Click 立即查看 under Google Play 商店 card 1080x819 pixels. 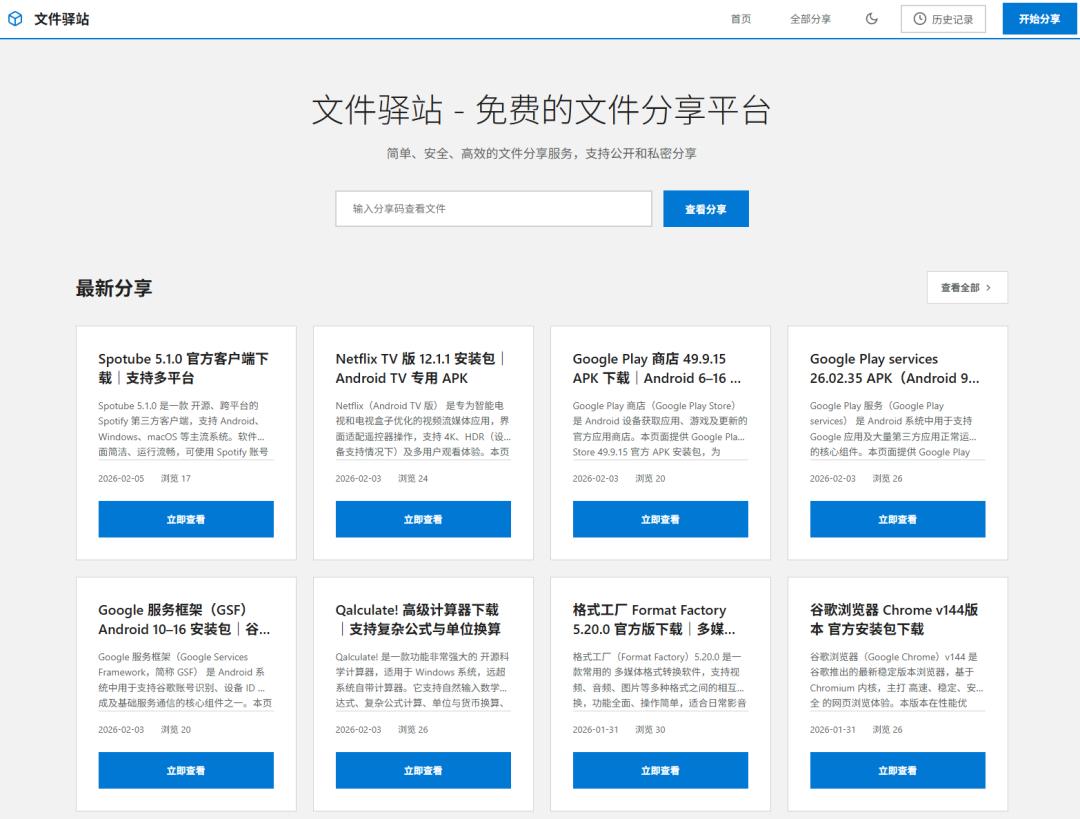coord(660,520)
